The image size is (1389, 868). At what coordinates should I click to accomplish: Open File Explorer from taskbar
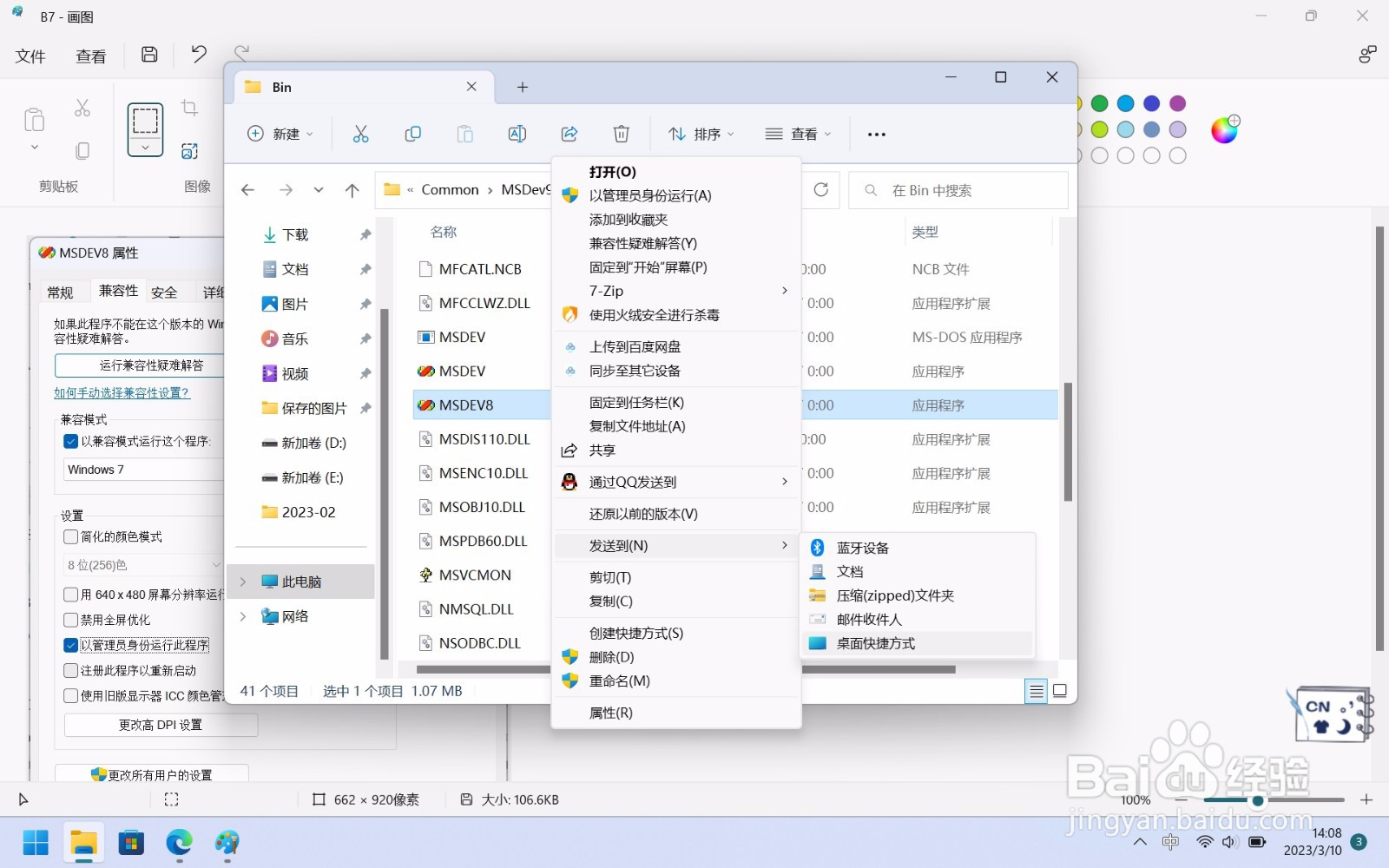pos(83,843)
